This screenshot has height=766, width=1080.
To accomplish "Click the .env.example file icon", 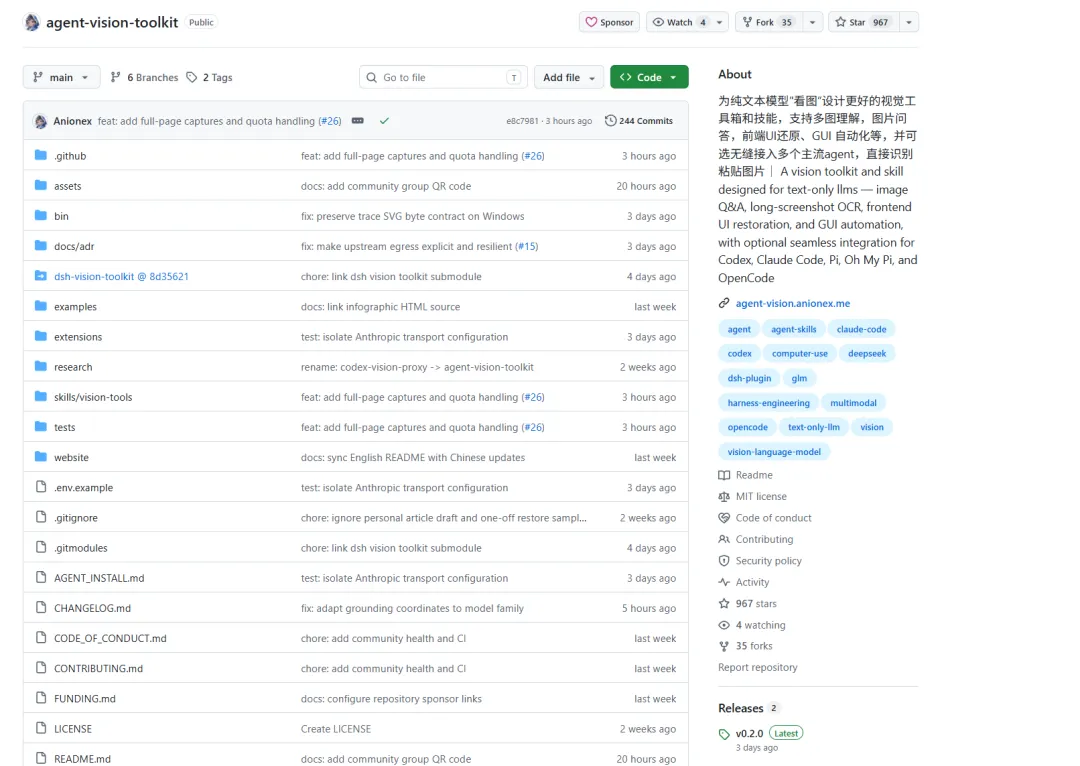I will coord(41,487).
